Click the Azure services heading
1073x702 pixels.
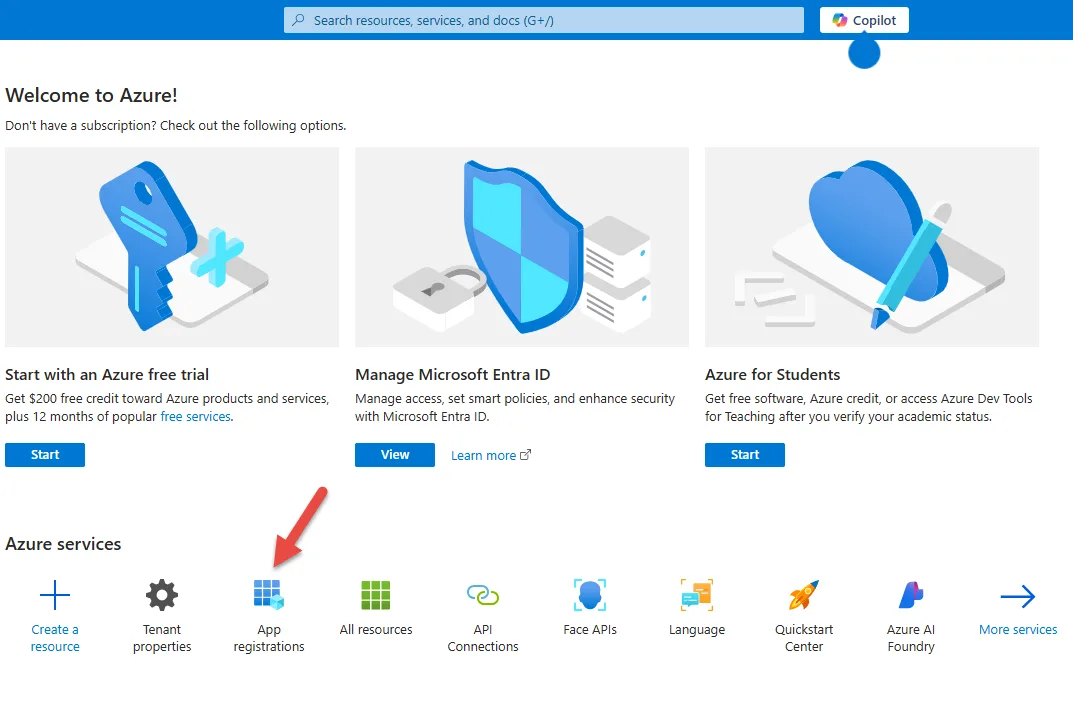point(63,544)
